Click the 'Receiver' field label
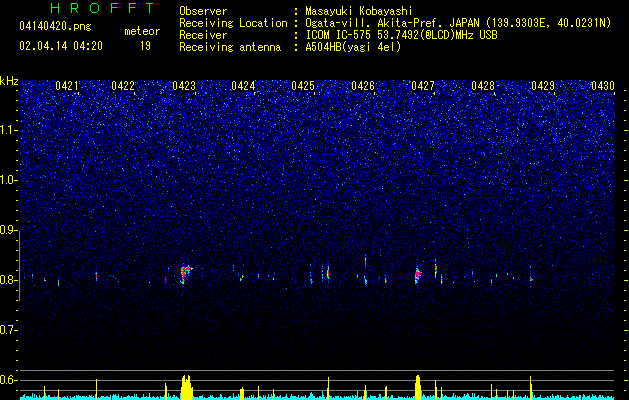The width and height of the screenshot is (629, 400). (203, 35)
